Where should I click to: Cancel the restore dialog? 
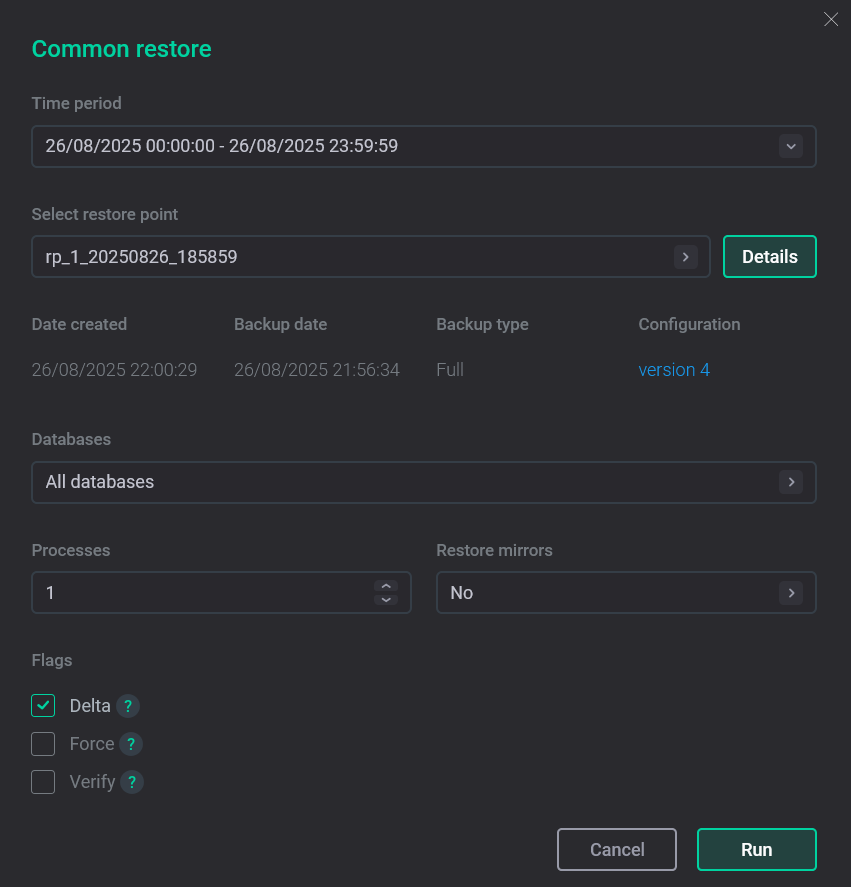pyautogui.click(x=617, y=849)
